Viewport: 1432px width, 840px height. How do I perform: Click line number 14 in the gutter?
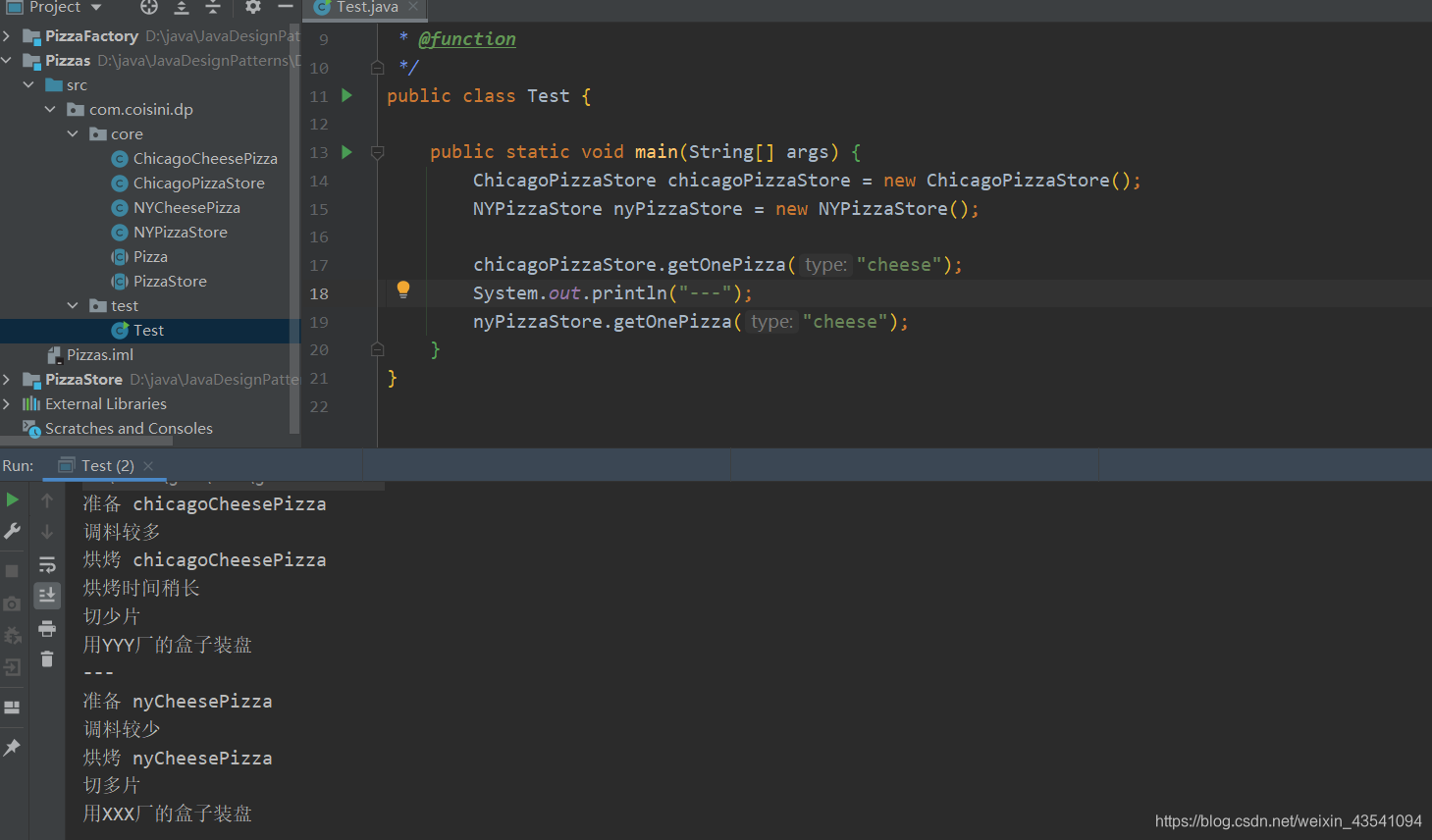click(319, 182)
